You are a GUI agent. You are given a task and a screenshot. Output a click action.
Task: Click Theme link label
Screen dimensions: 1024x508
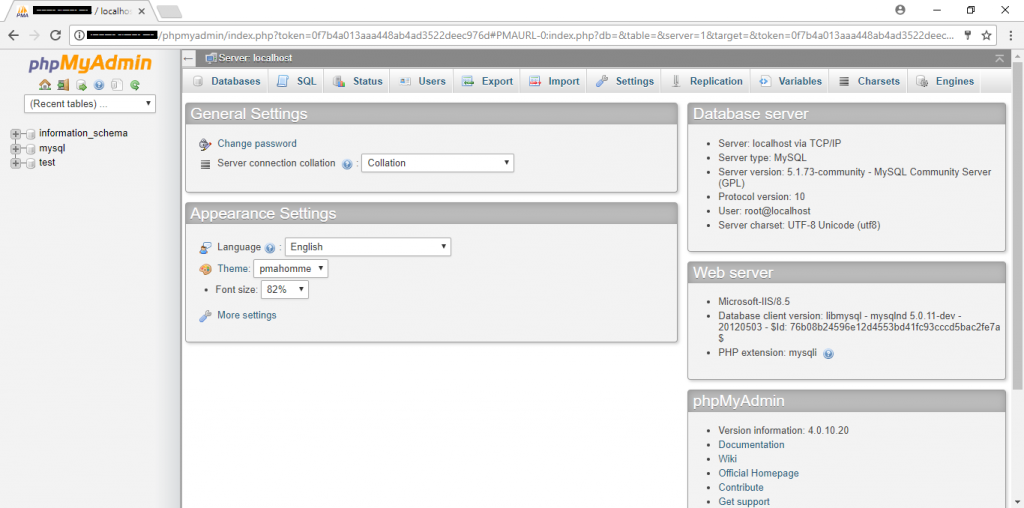tap(232, 268)
